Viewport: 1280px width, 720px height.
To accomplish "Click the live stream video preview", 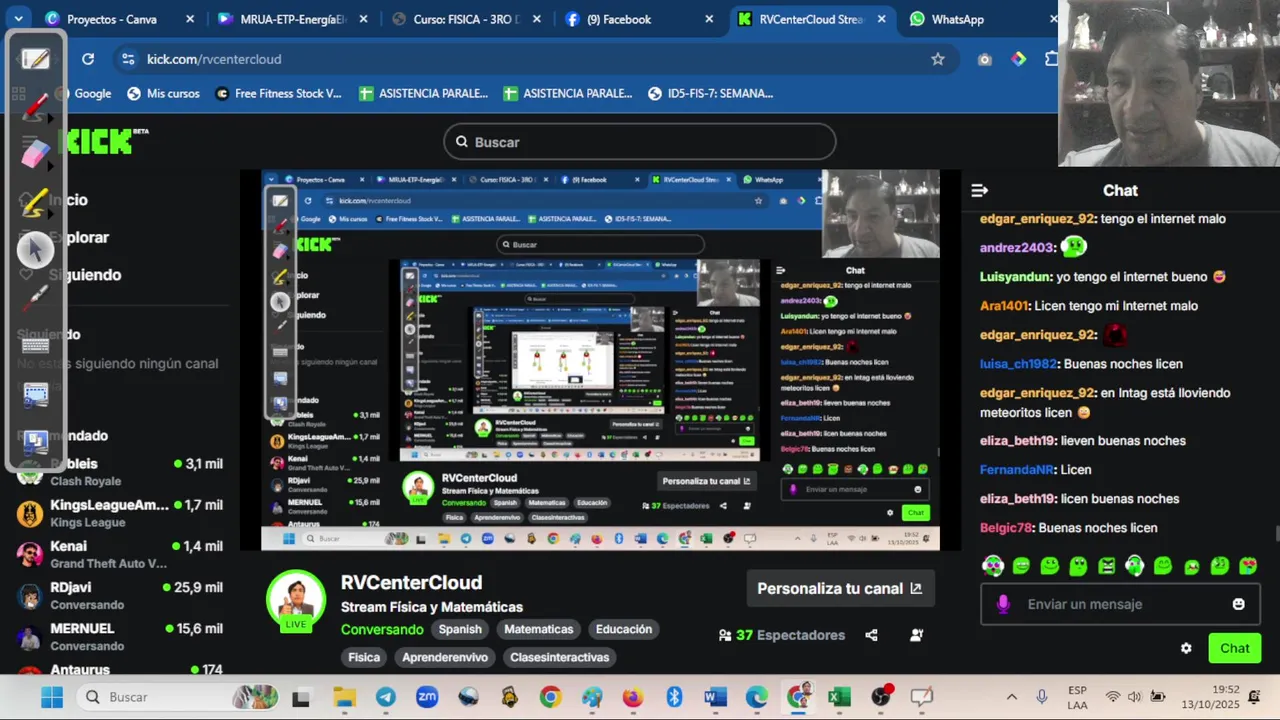I will [x=600, y=360].
